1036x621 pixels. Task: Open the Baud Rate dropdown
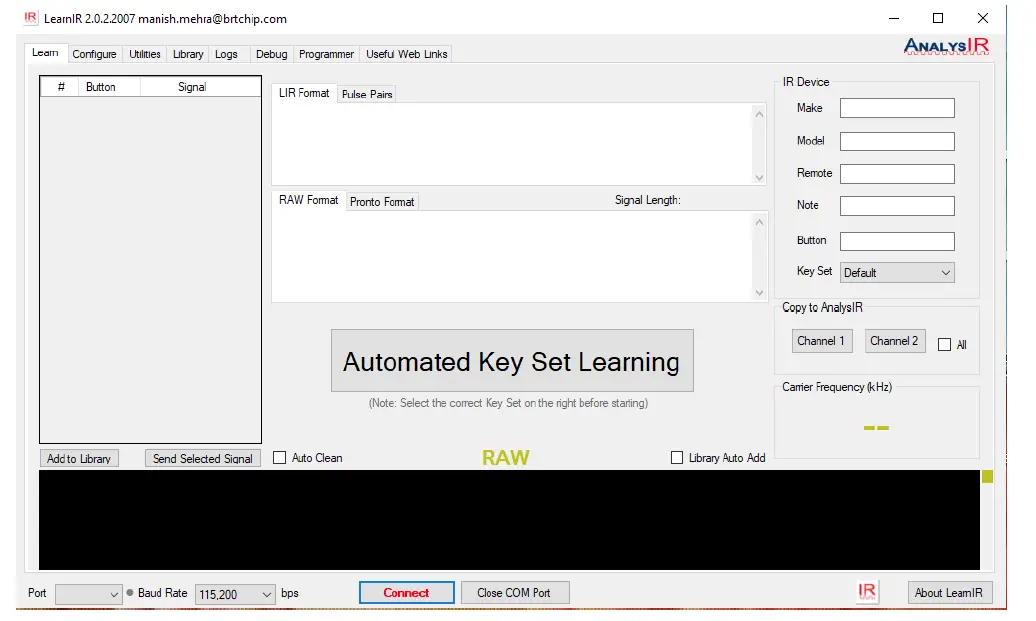266,593
